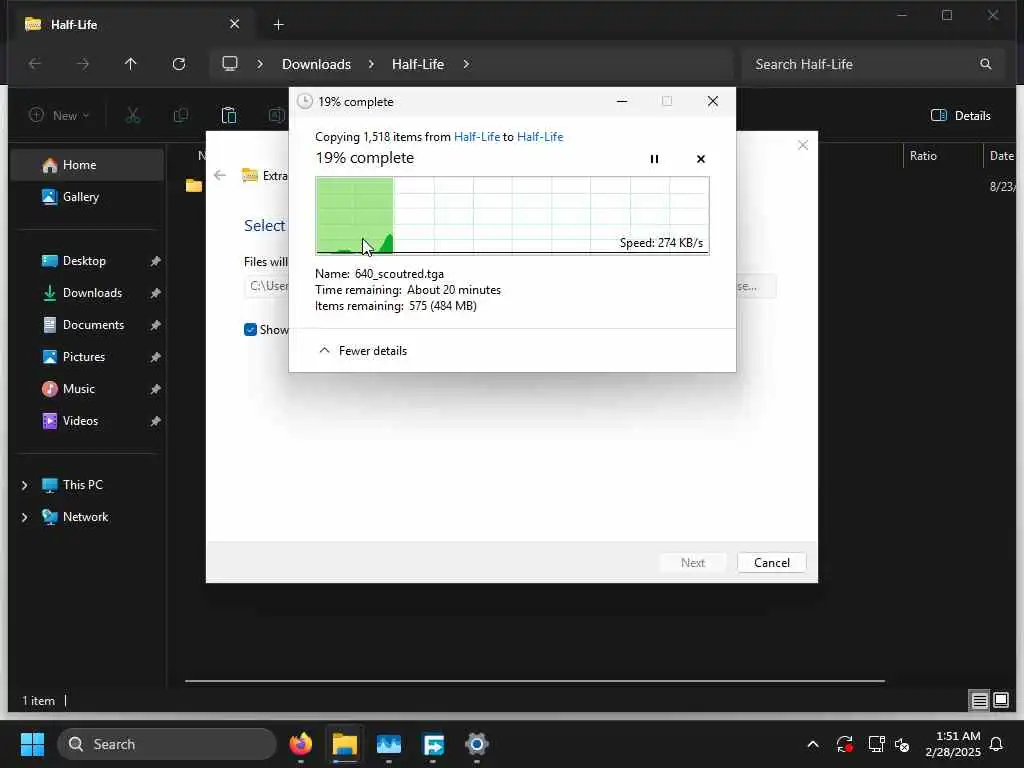Open the notifications bell
1024x768 pixels.
(x=996, y=744)
